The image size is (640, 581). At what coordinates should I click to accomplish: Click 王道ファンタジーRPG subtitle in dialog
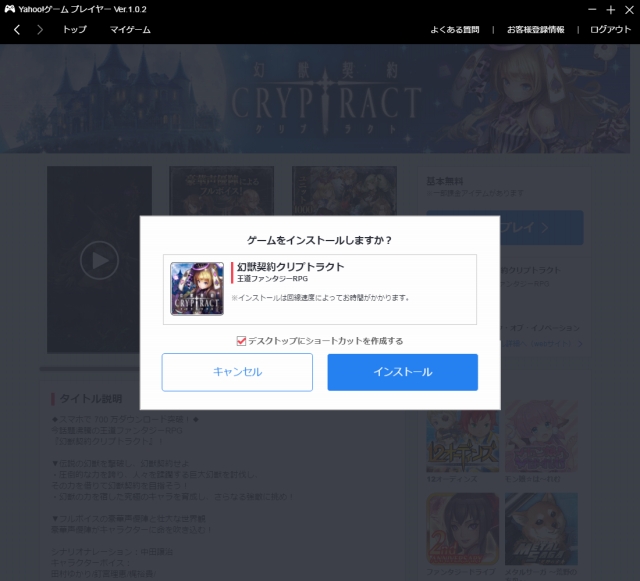[x=272, y=278]
